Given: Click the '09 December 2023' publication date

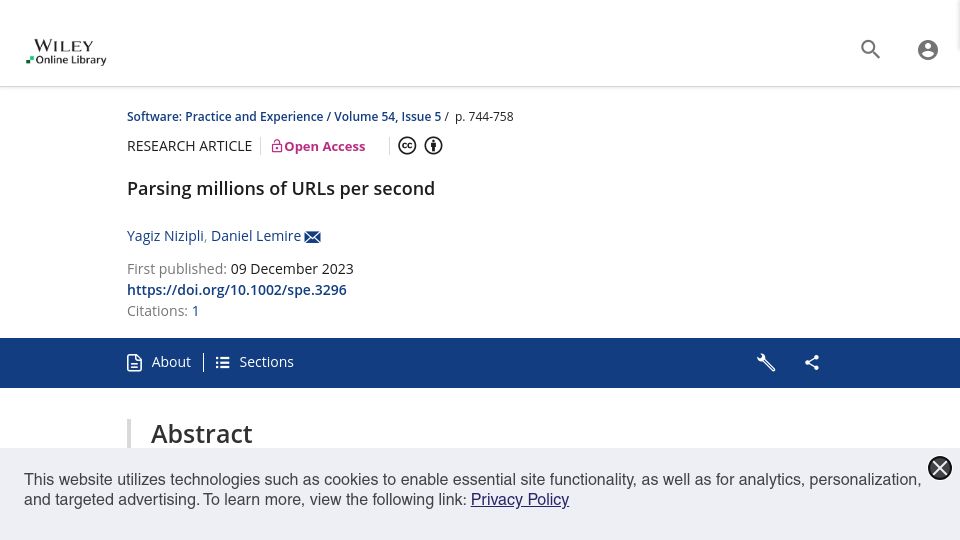Looking at the screenshot, I should [x=292, y=269].
